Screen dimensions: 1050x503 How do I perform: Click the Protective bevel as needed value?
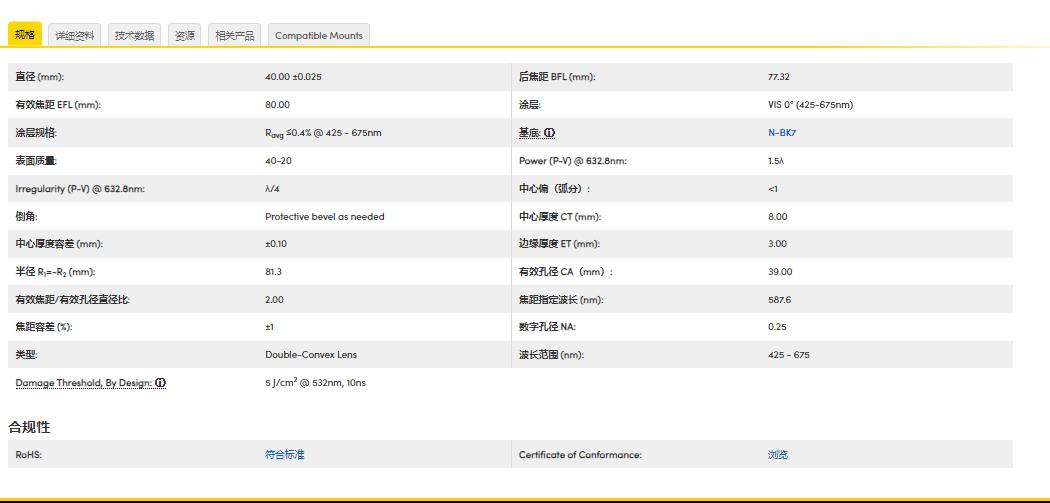[x=325, y=217]
